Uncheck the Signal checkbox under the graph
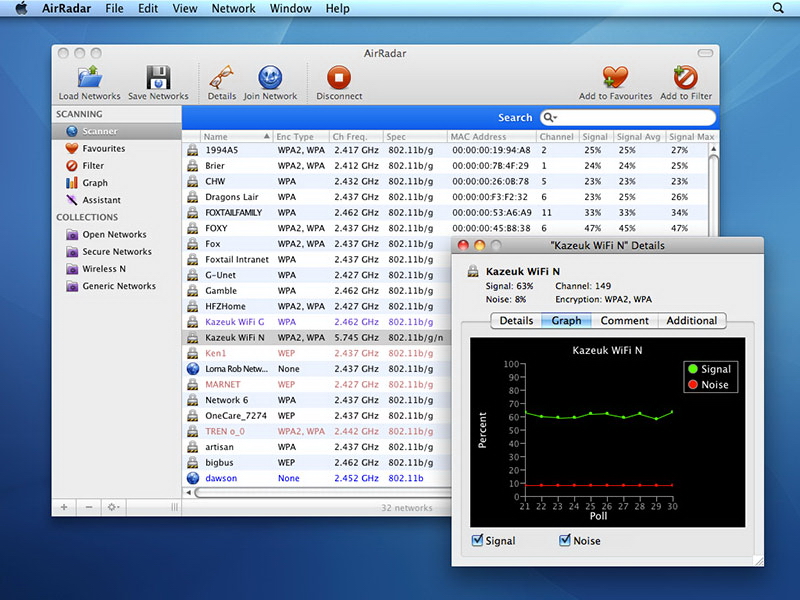The width and height of the screenshot is (800, 600). tap(477, 541)
